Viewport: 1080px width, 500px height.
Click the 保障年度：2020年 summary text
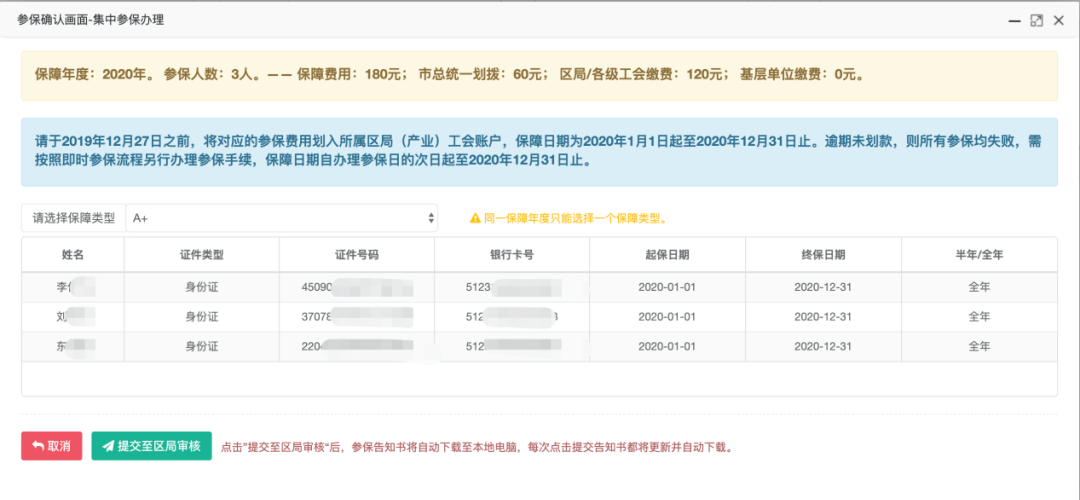click(x=94, y=74)
